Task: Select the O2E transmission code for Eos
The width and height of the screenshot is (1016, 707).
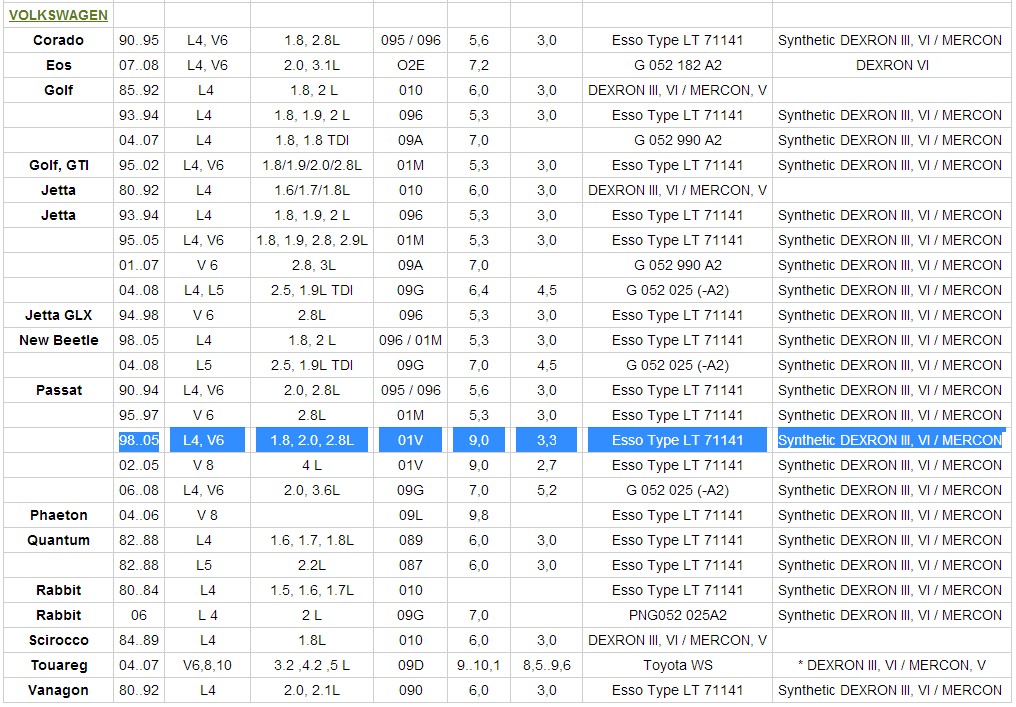Action: [410, 65]
